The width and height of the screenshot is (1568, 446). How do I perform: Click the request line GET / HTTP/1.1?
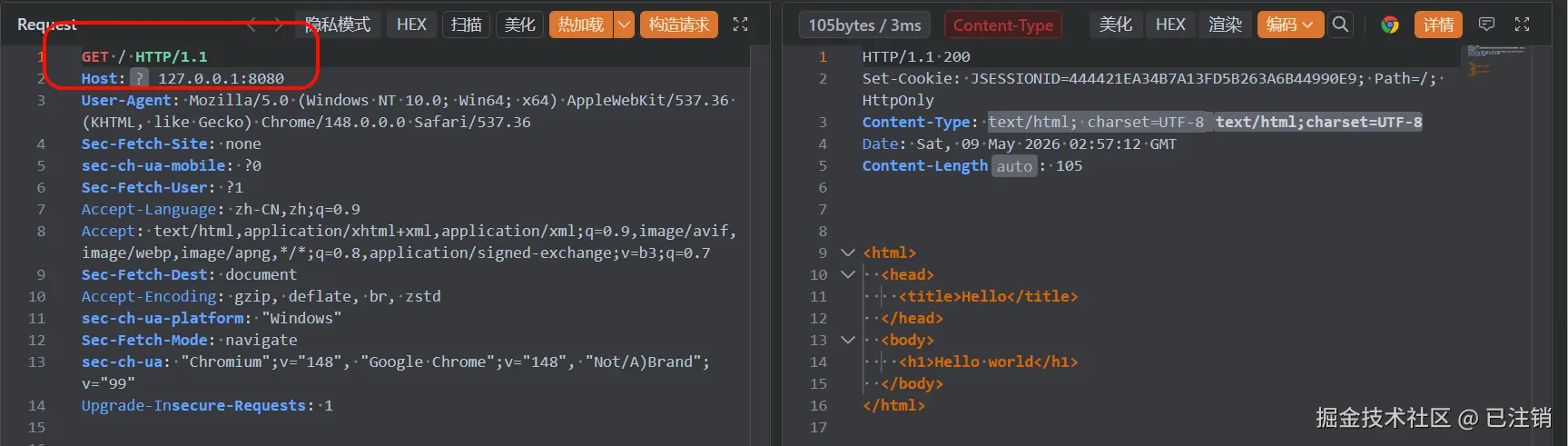click(144, 56)
